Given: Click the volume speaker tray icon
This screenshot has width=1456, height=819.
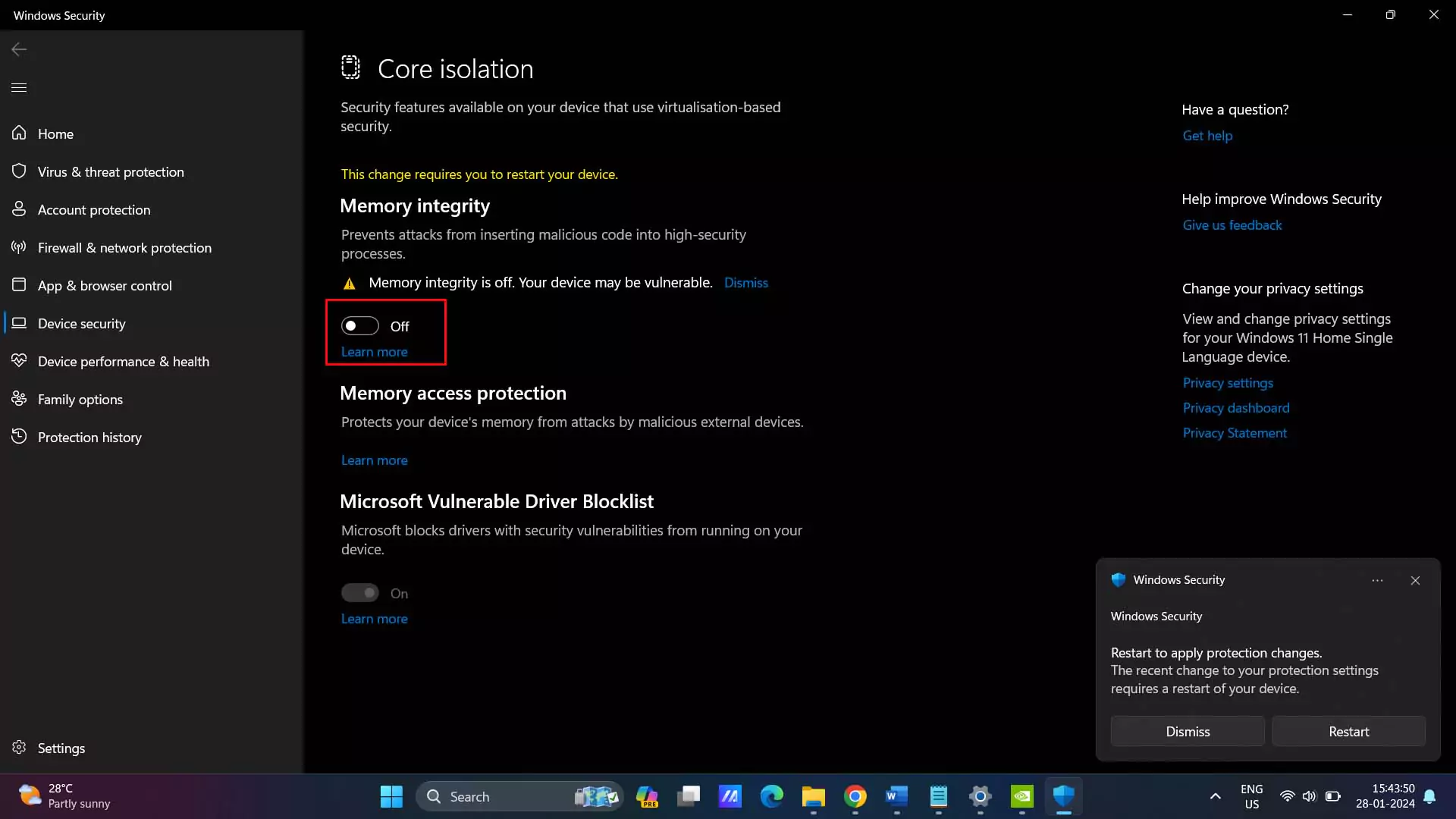Looking at the screenshot, I should coord(1310,796).
